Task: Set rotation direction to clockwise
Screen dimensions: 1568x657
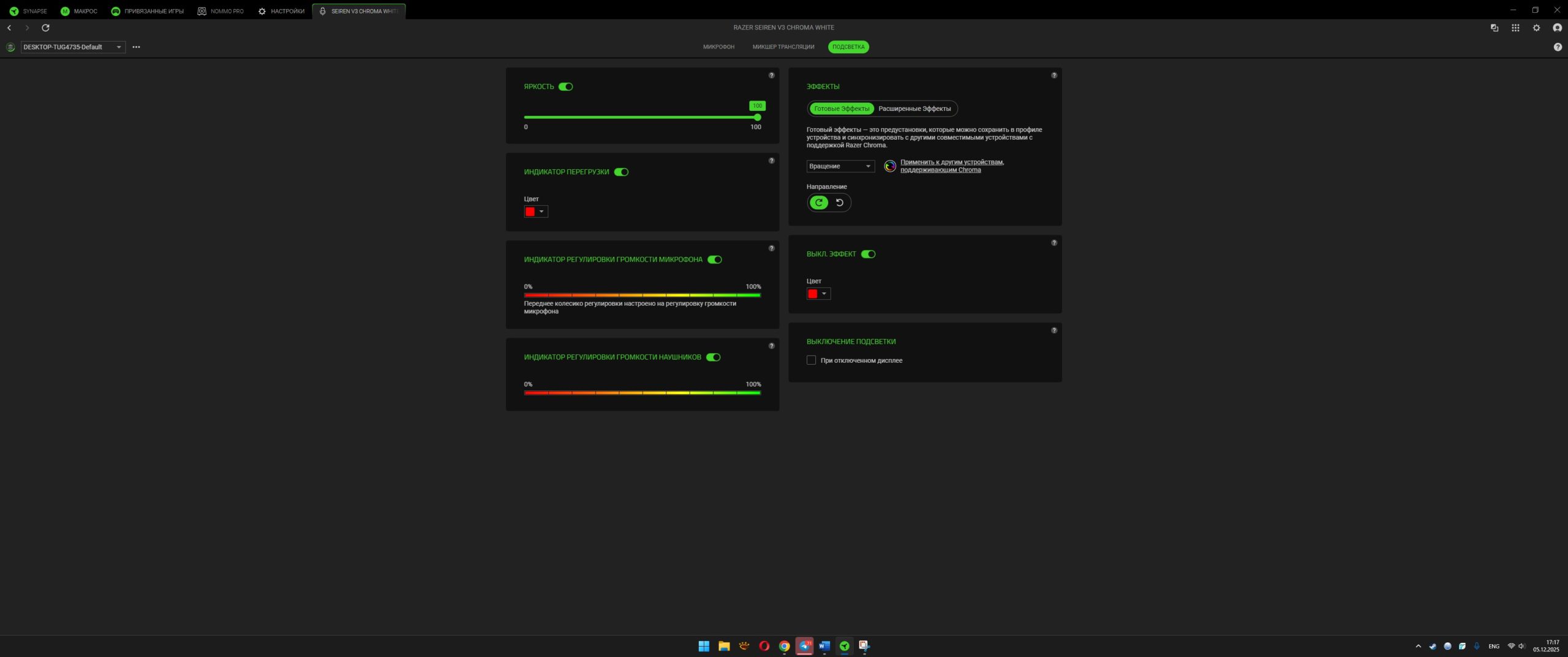Action: (x=819, y=202)
